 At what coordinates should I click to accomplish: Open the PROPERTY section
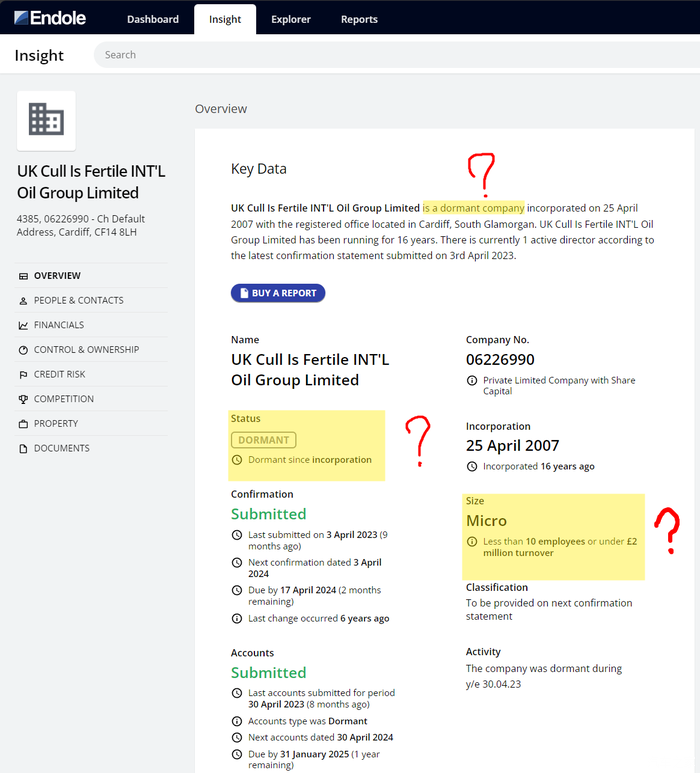[56, 423]
